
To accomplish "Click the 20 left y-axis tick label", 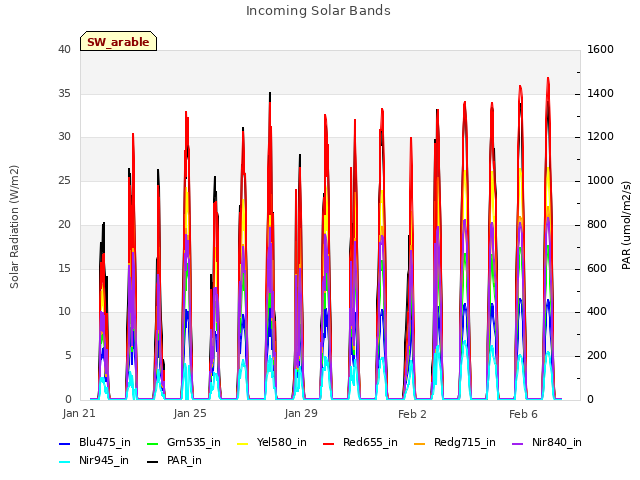I will tap(64, 224).
